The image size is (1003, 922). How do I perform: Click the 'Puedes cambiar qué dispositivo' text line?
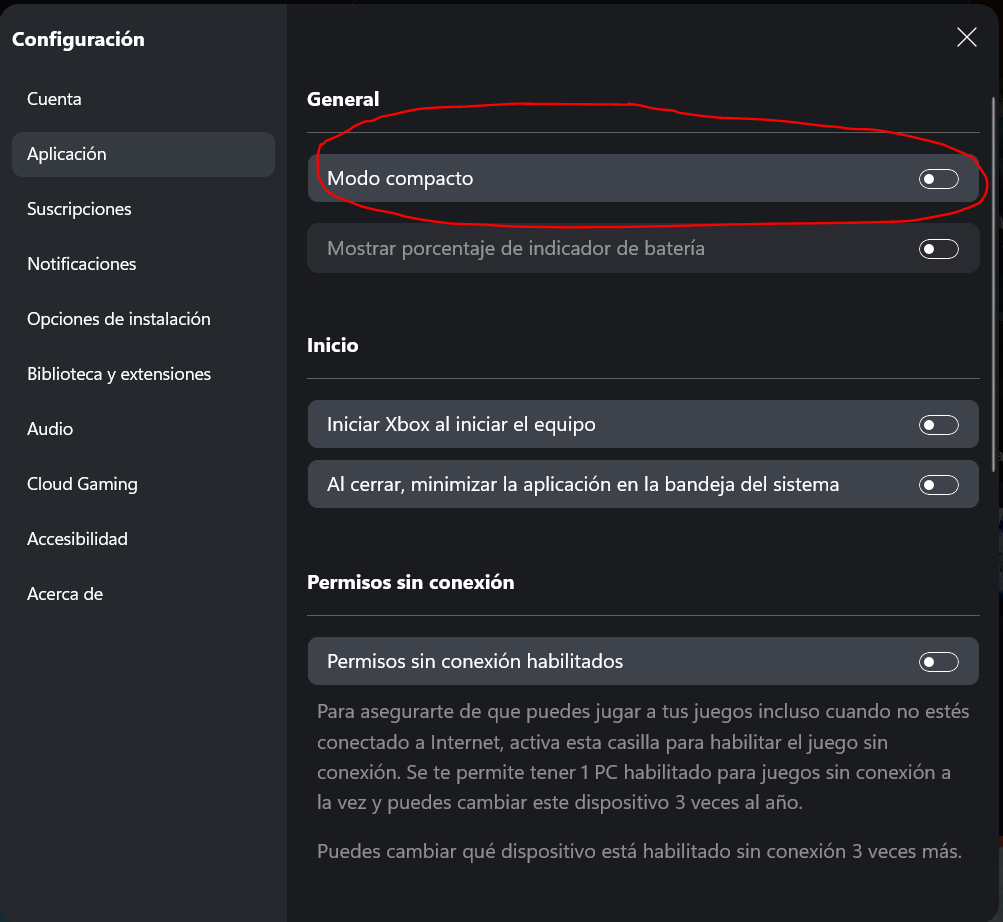click(639, 852)
